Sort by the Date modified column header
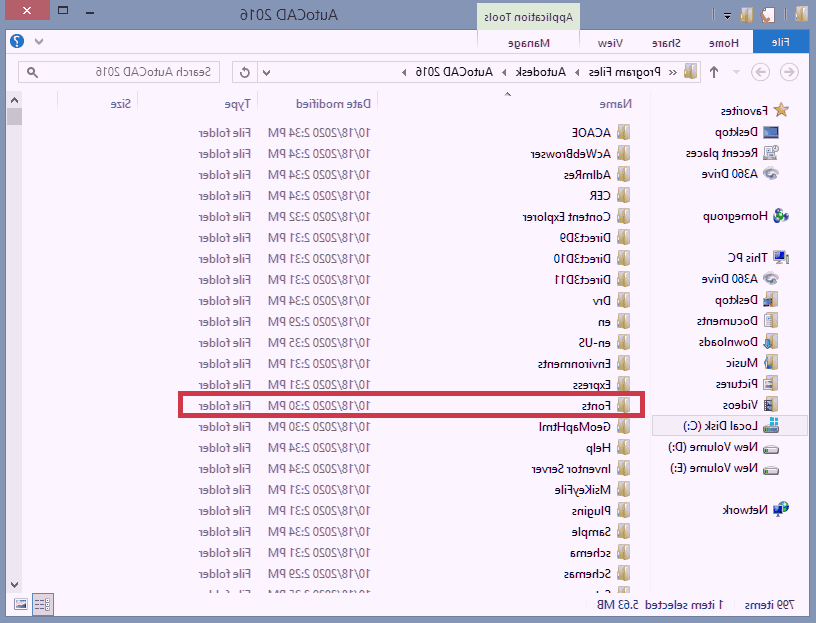The height and width of the screenshot is (623, 816). pyautogui.click(x=333, y=104)
